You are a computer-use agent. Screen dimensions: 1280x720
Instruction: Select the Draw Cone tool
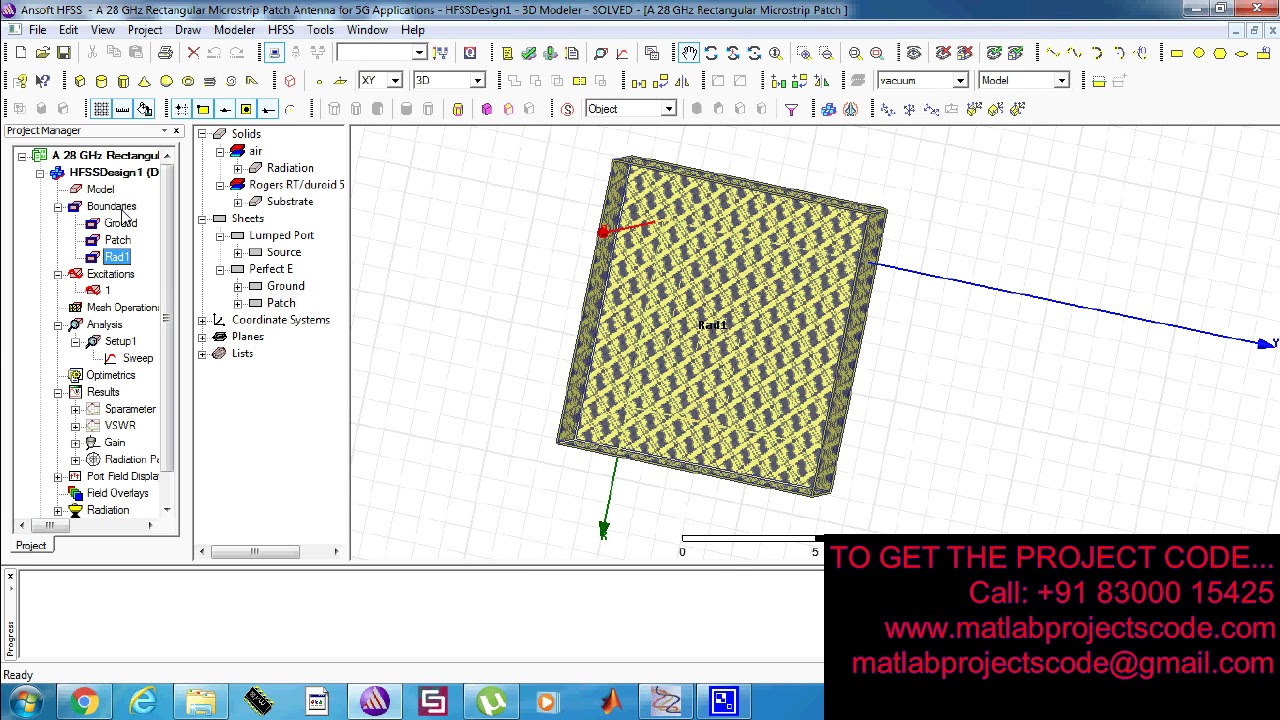(x=144, y=81)
